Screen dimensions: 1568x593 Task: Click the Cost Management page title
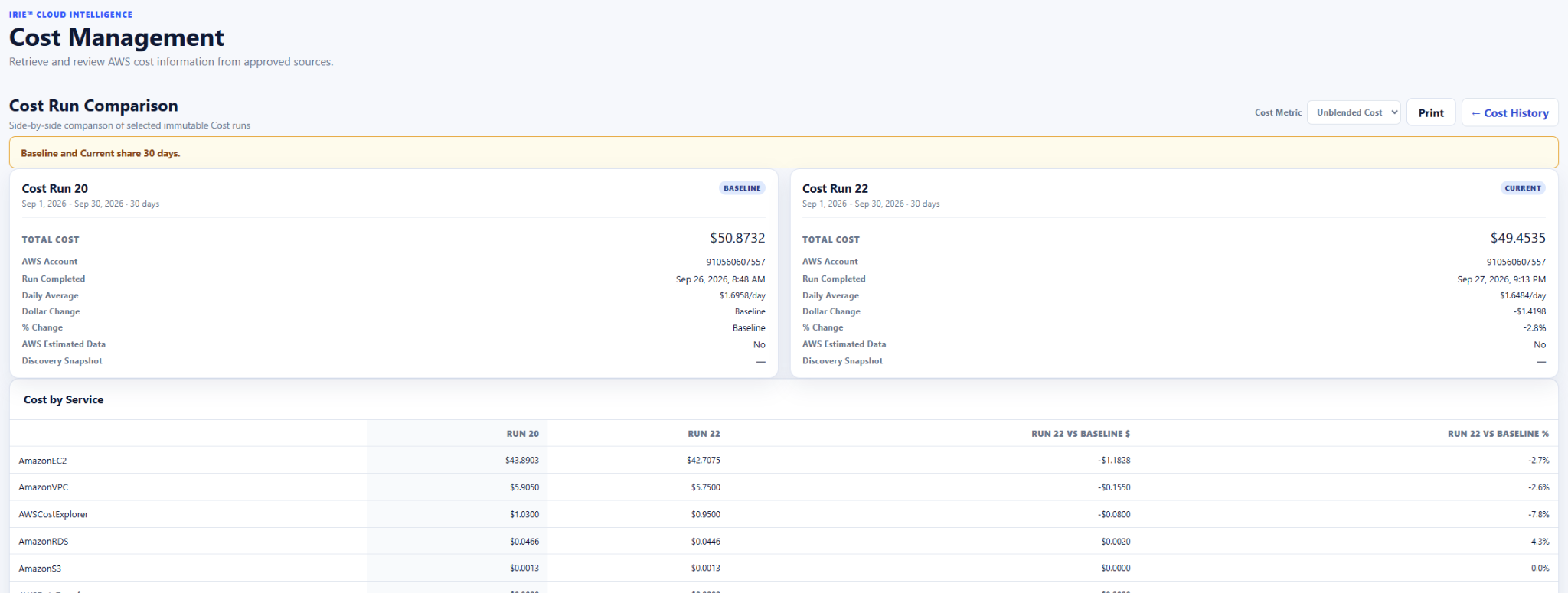pos(116,37)
